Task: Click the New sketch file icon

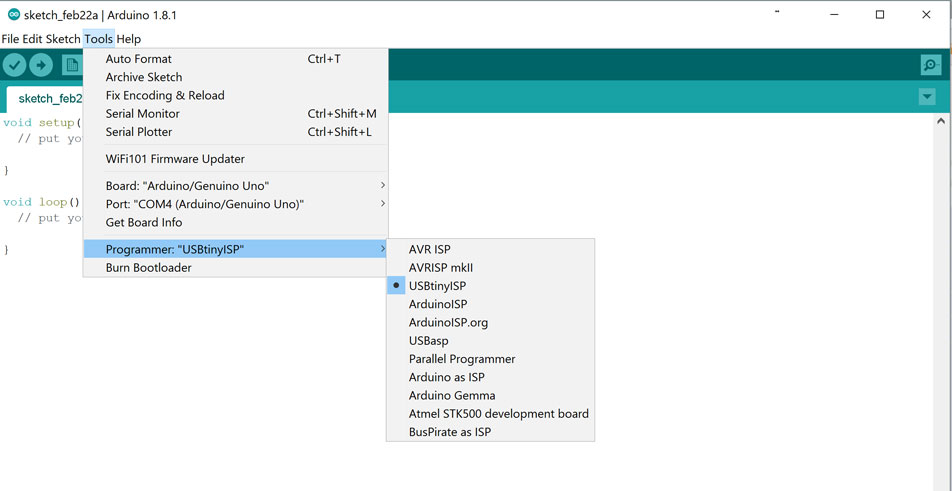Action: click(x=72, y=64)
